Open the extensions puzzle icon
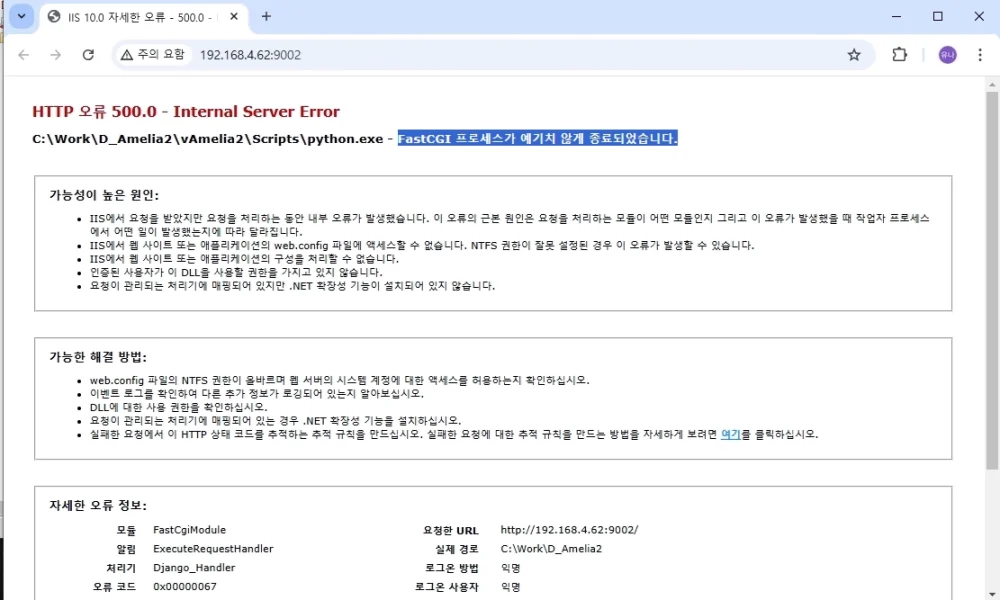Screen dimensions: 1000x600 click(x=899, y=55)
